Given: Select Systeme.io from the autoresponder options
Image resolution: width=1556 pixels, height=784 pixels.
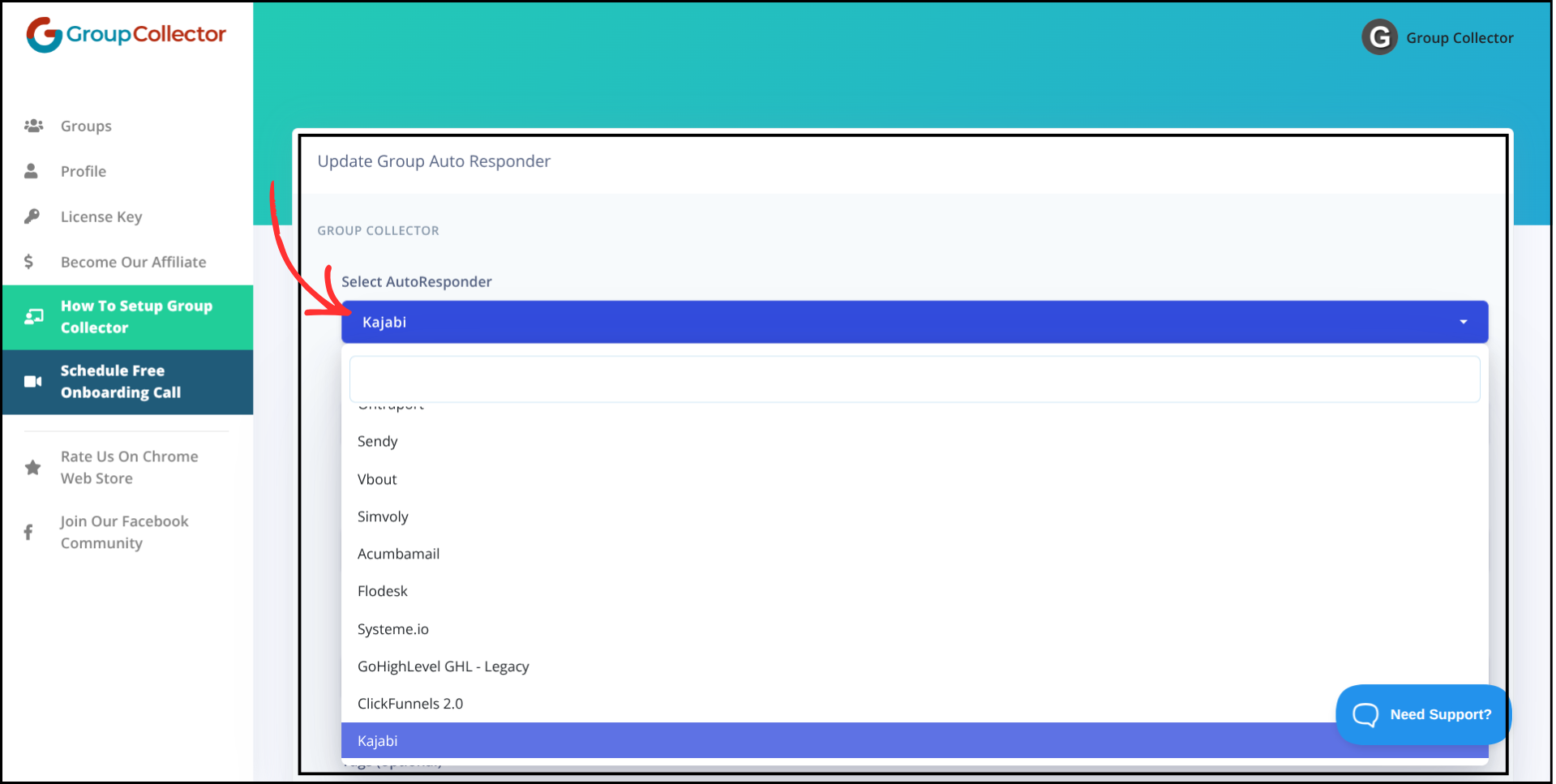Looking at the screenshot, I should tap(393, 629).
